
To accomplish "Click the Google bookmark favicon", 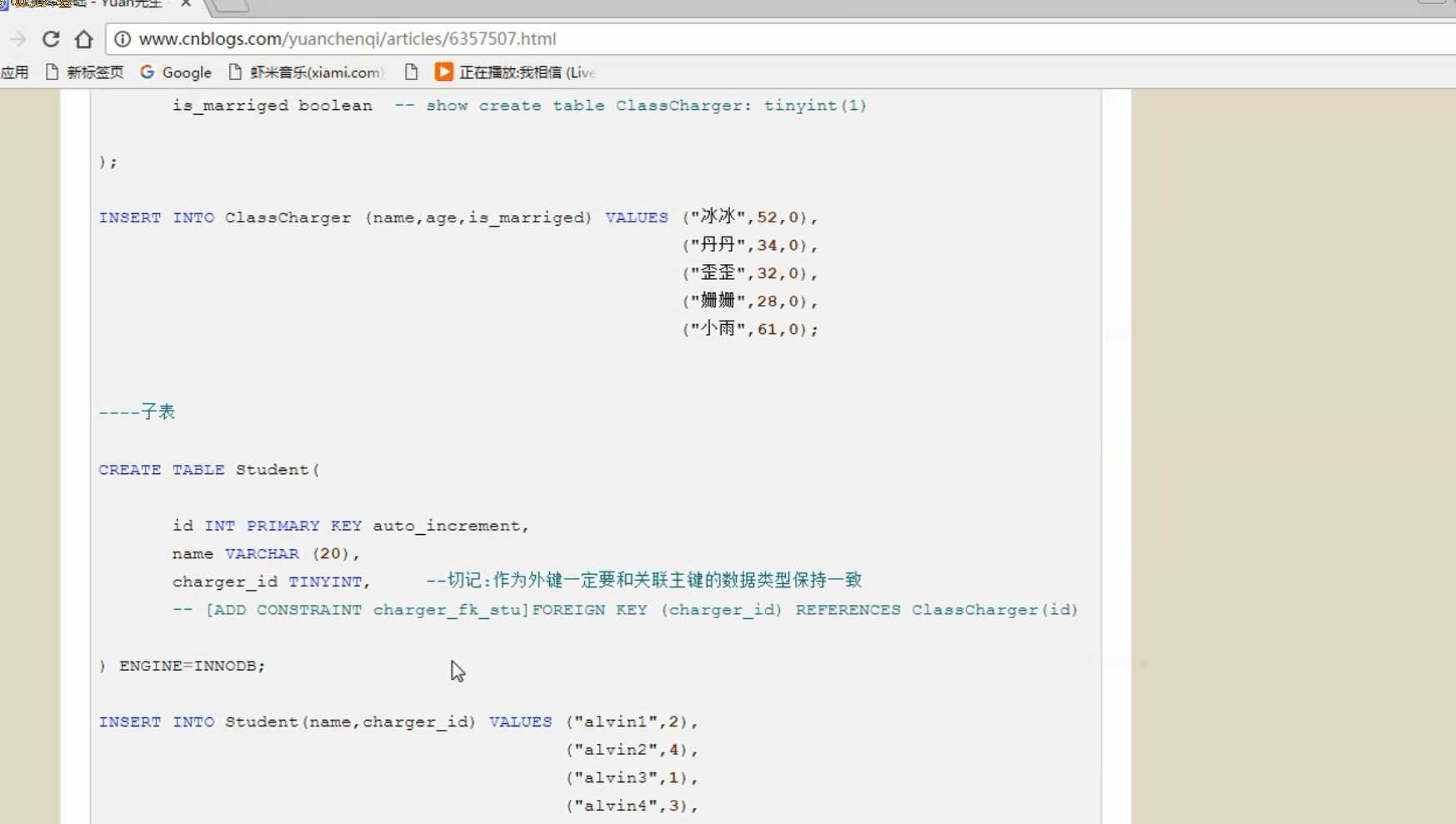I will click(148, 72).
